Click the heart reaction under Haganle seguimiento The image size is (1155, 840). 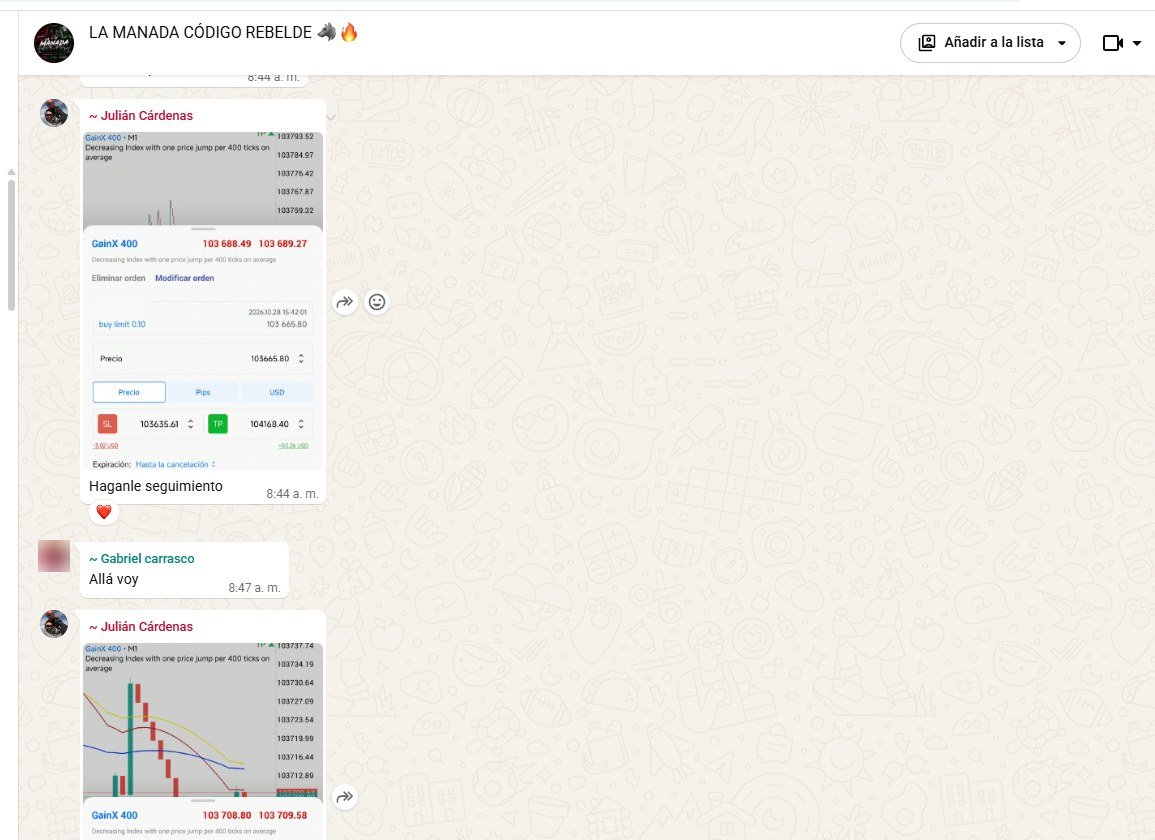[x=104, y=512]
